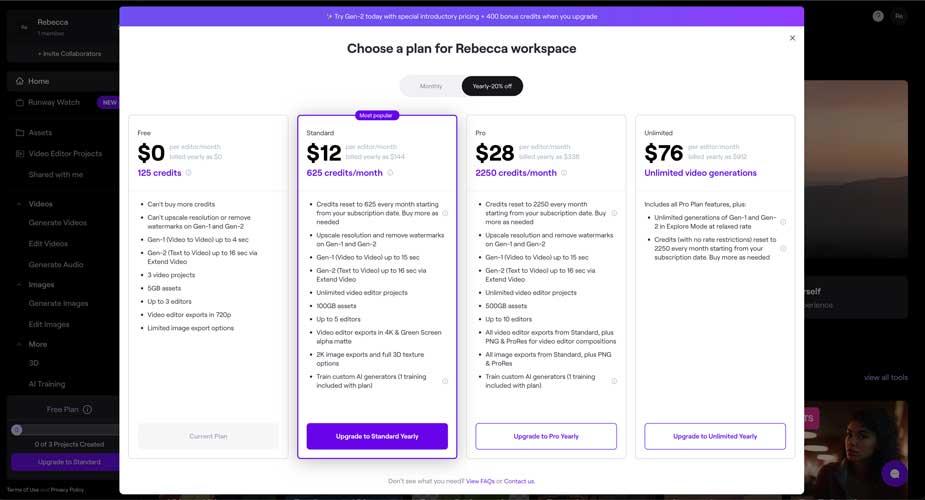Open 3D in sidebar
This screenshot has height=500, width=925.
pyautogui.click(x=34, y=363)
